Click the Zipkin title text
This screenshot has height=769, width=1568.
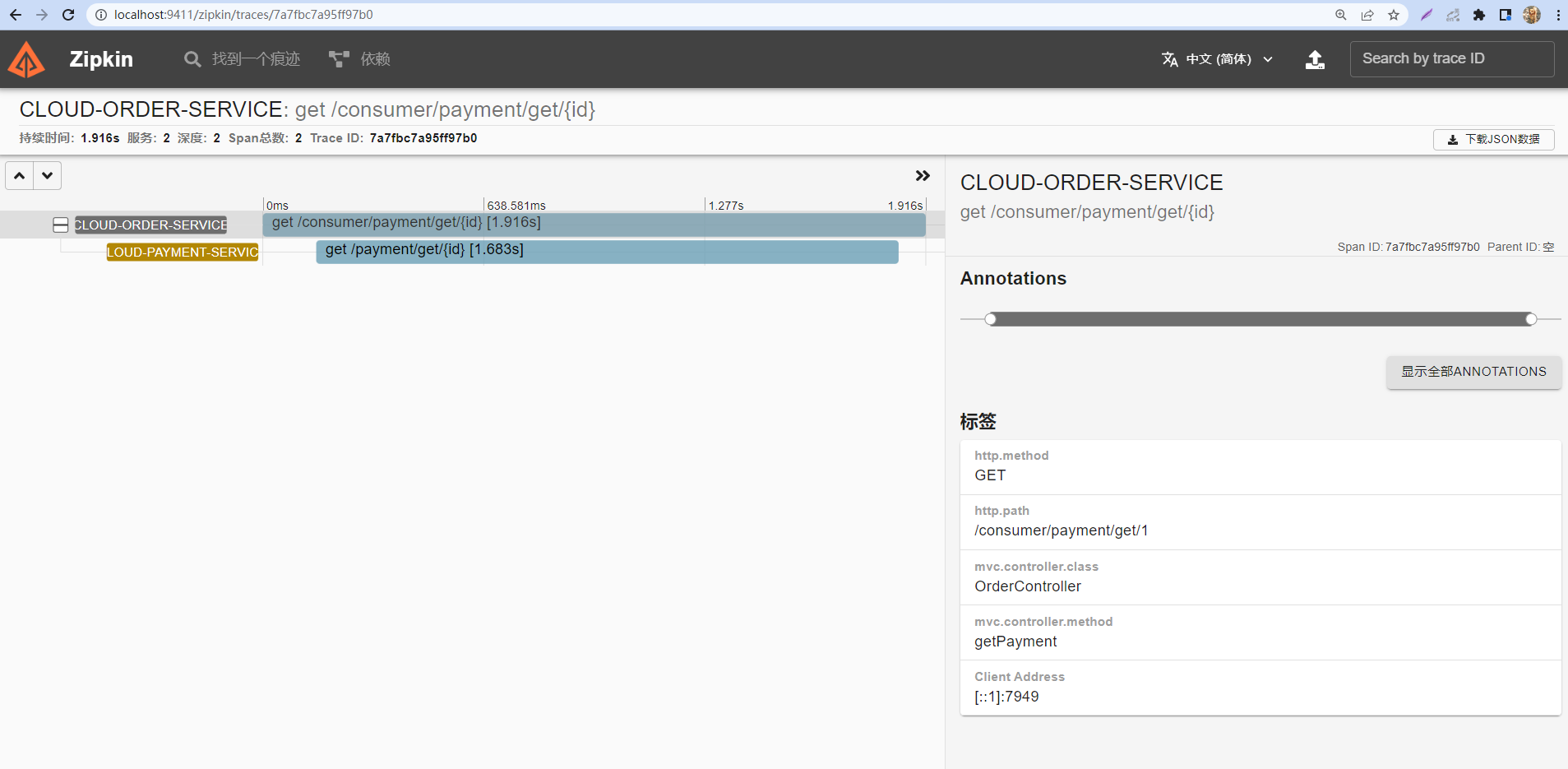(101, 59)
